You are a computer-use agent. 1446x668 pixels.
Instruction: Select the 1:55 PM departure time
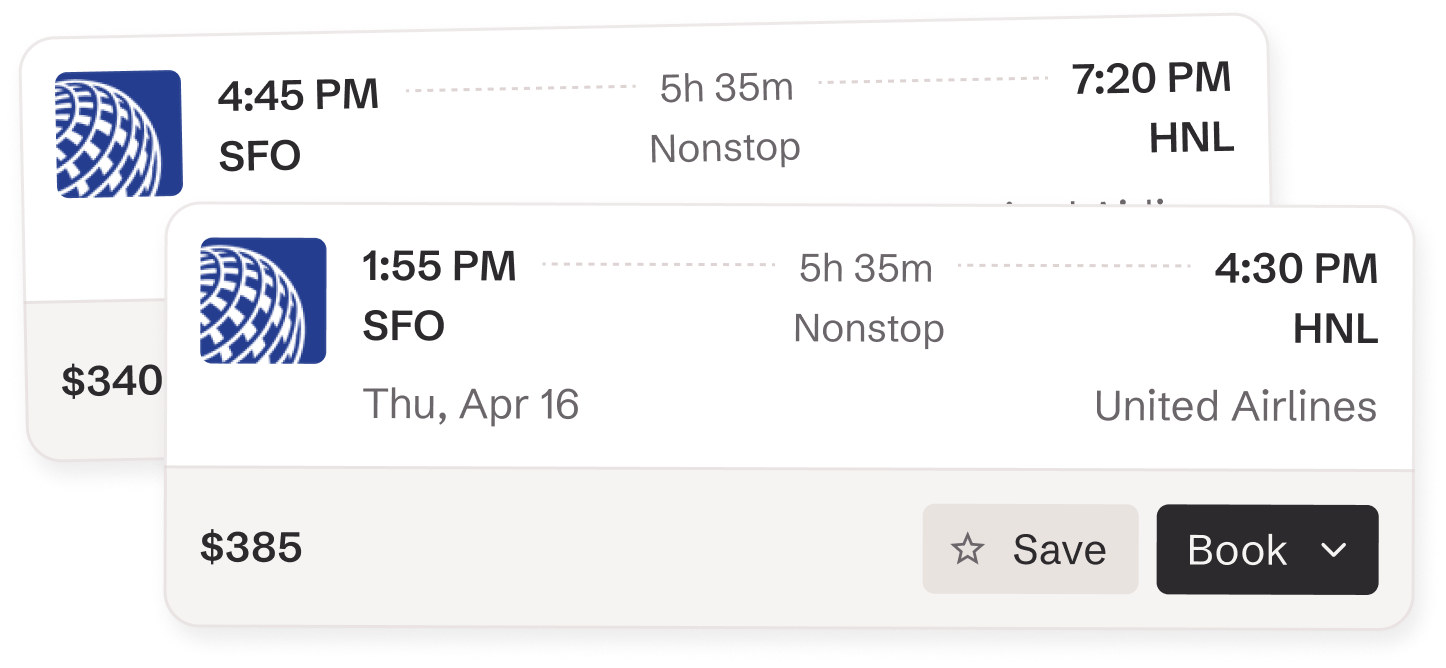point(438,267)
